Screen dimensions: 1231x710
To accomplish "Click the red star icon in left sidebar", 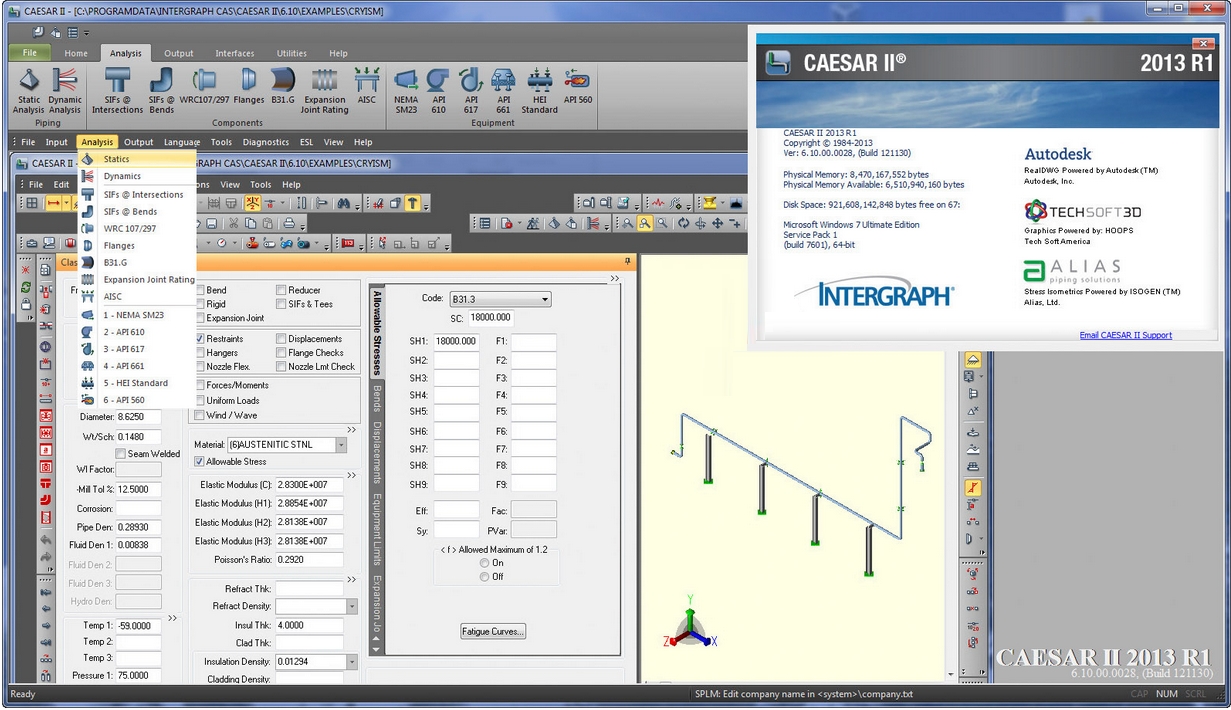I will pos(25,270).
